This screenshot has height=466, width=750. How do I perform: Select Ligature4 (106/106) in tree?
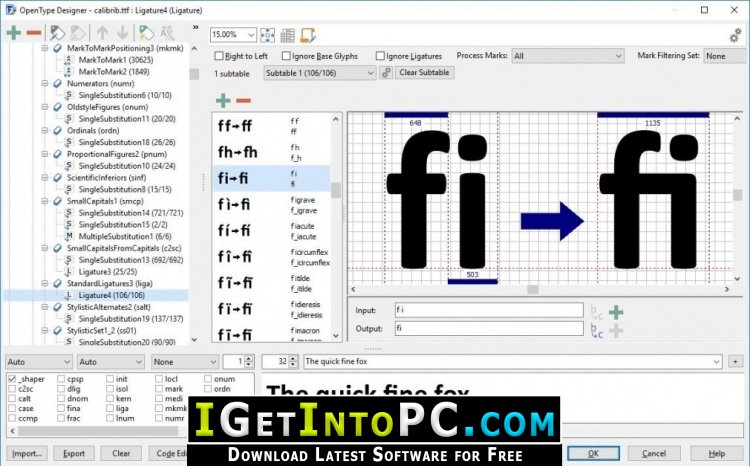tap(111, 295)
